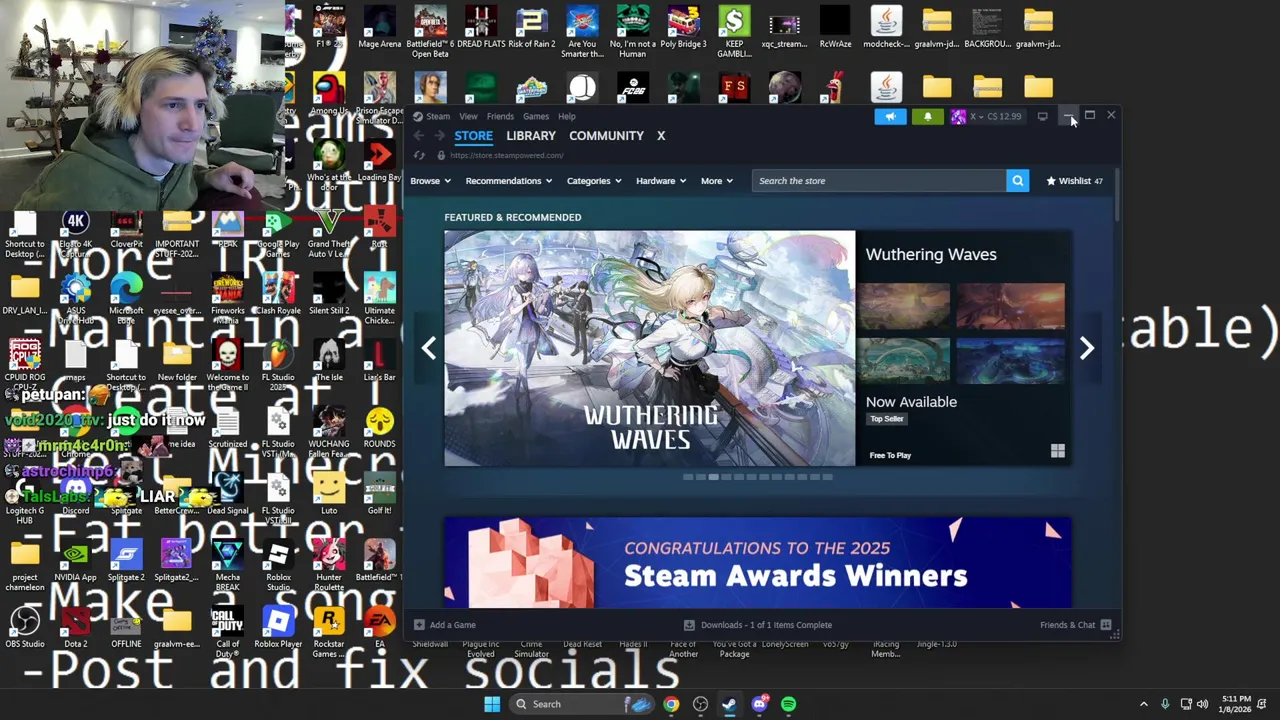Open Spotify from the taskbar
Viewport: 1280px width, 720px height.
pos(789,704)
